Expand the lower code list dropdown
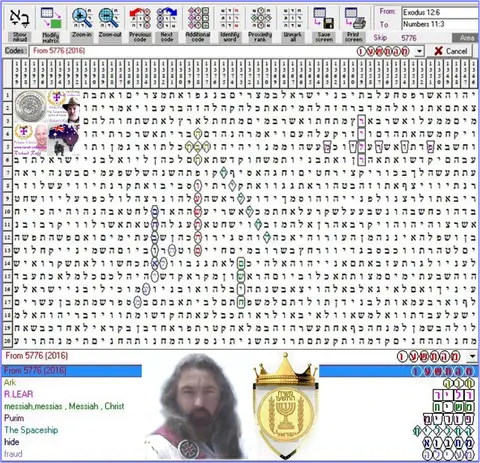 472,357
